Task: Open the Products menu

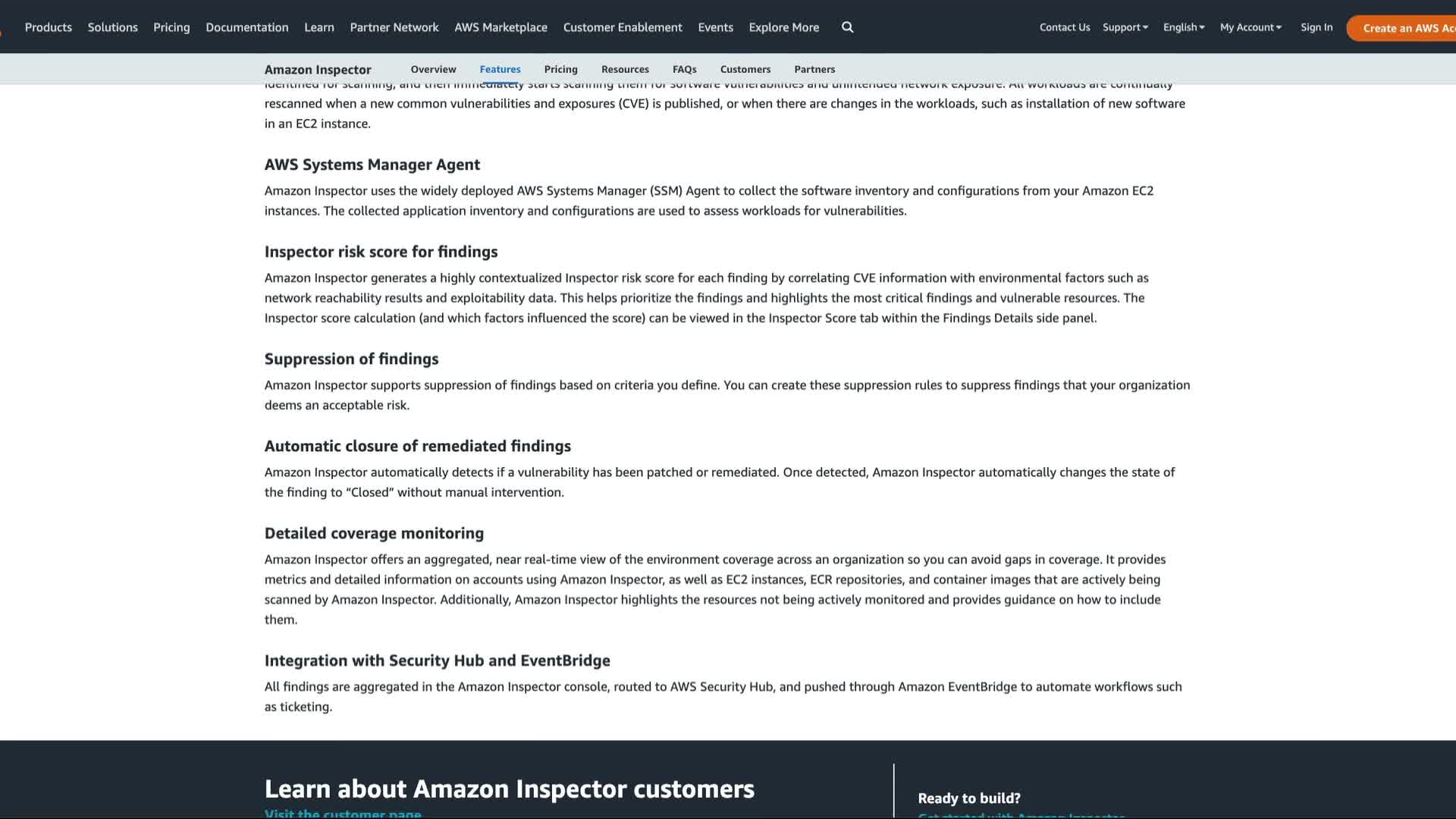Action: tap(49, 27)
